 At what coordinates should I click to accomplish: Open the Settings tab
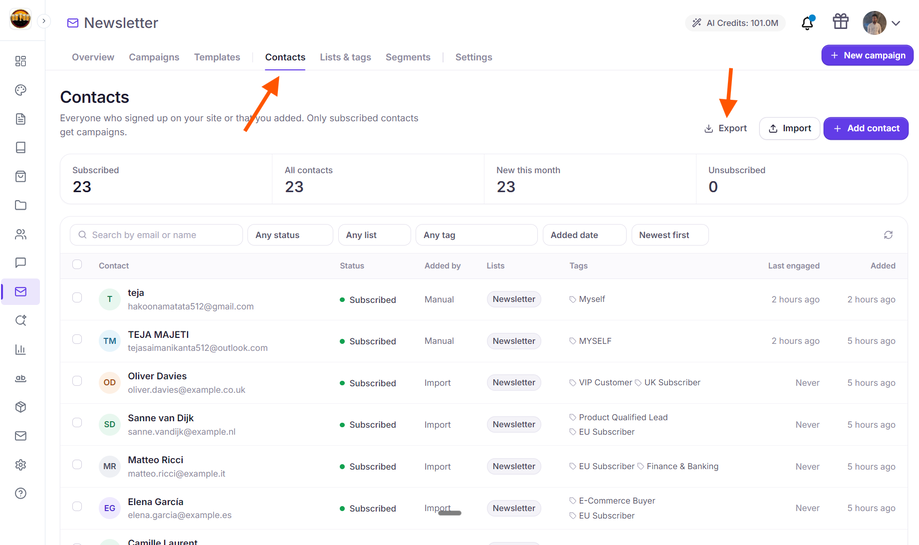pyautogui.click(x=474, y=57)
